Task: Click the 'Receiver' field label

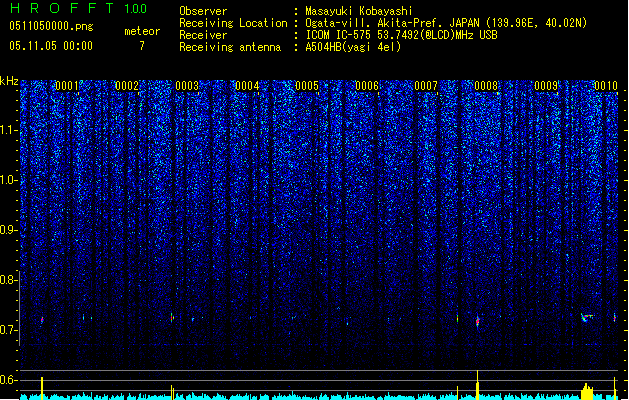Action: [x=203, y=35]
